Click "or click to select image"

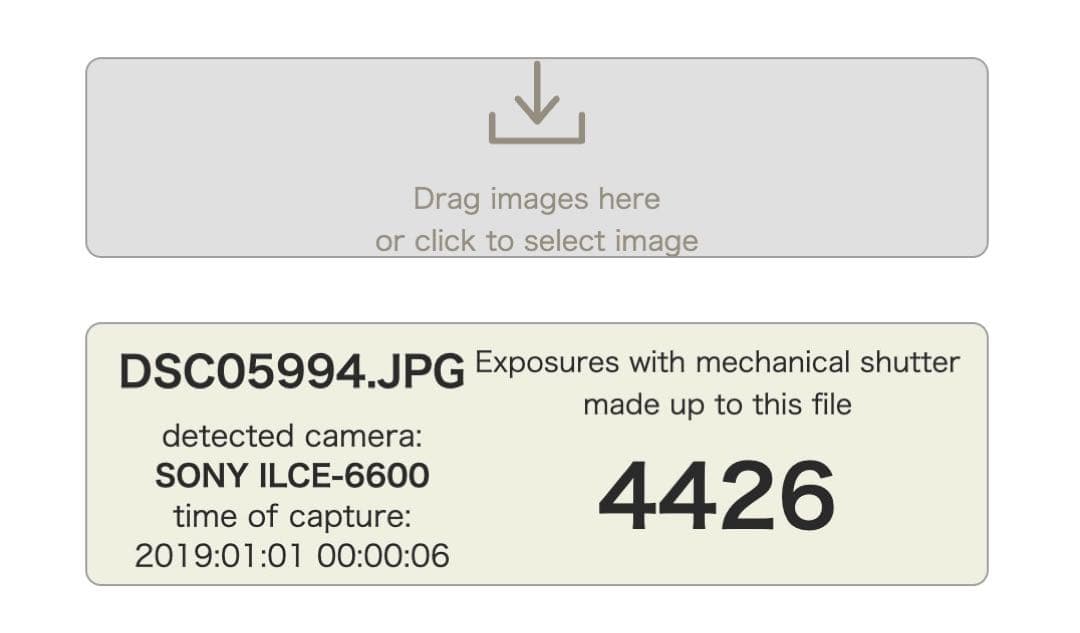(537, 241)
